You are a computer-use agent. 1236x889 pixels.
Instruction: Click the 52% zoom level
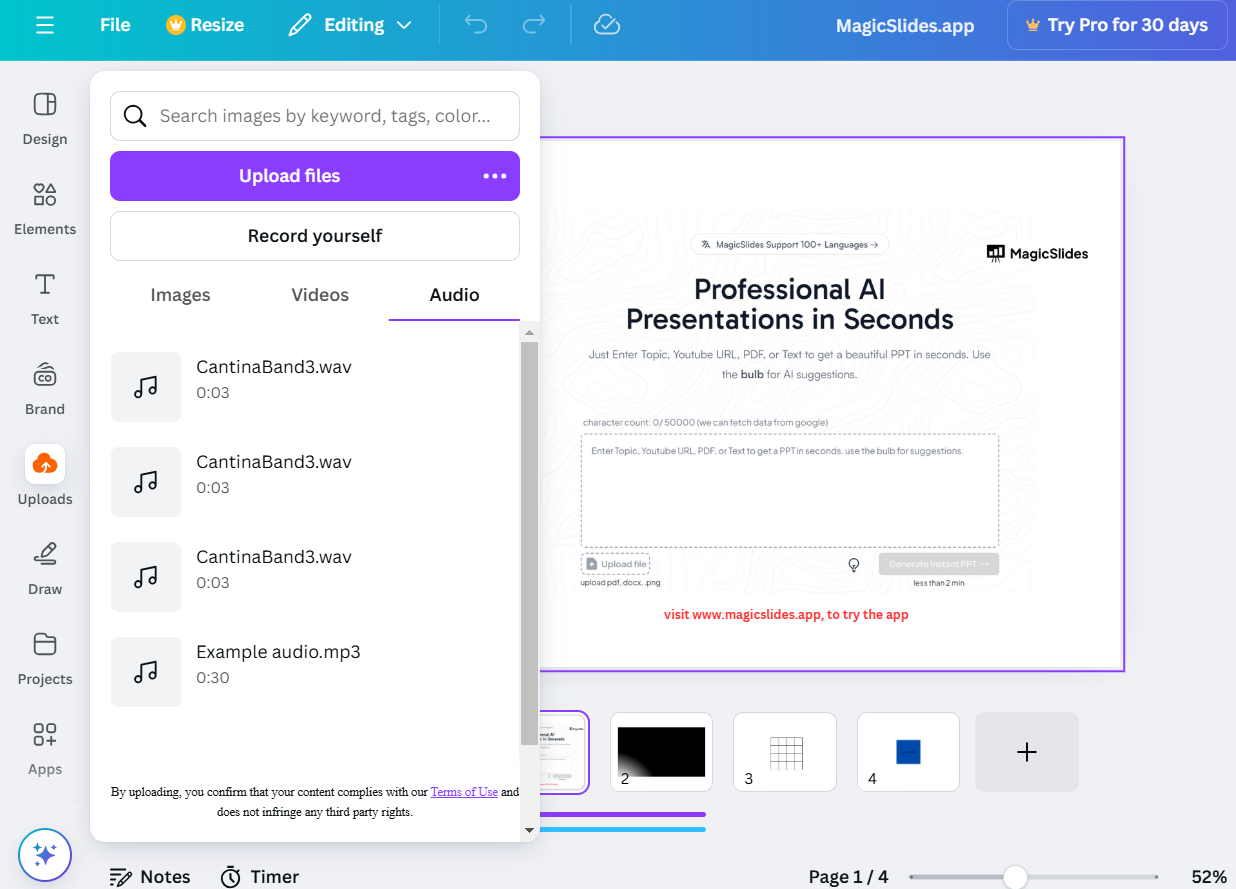[x=1209, y=877]
